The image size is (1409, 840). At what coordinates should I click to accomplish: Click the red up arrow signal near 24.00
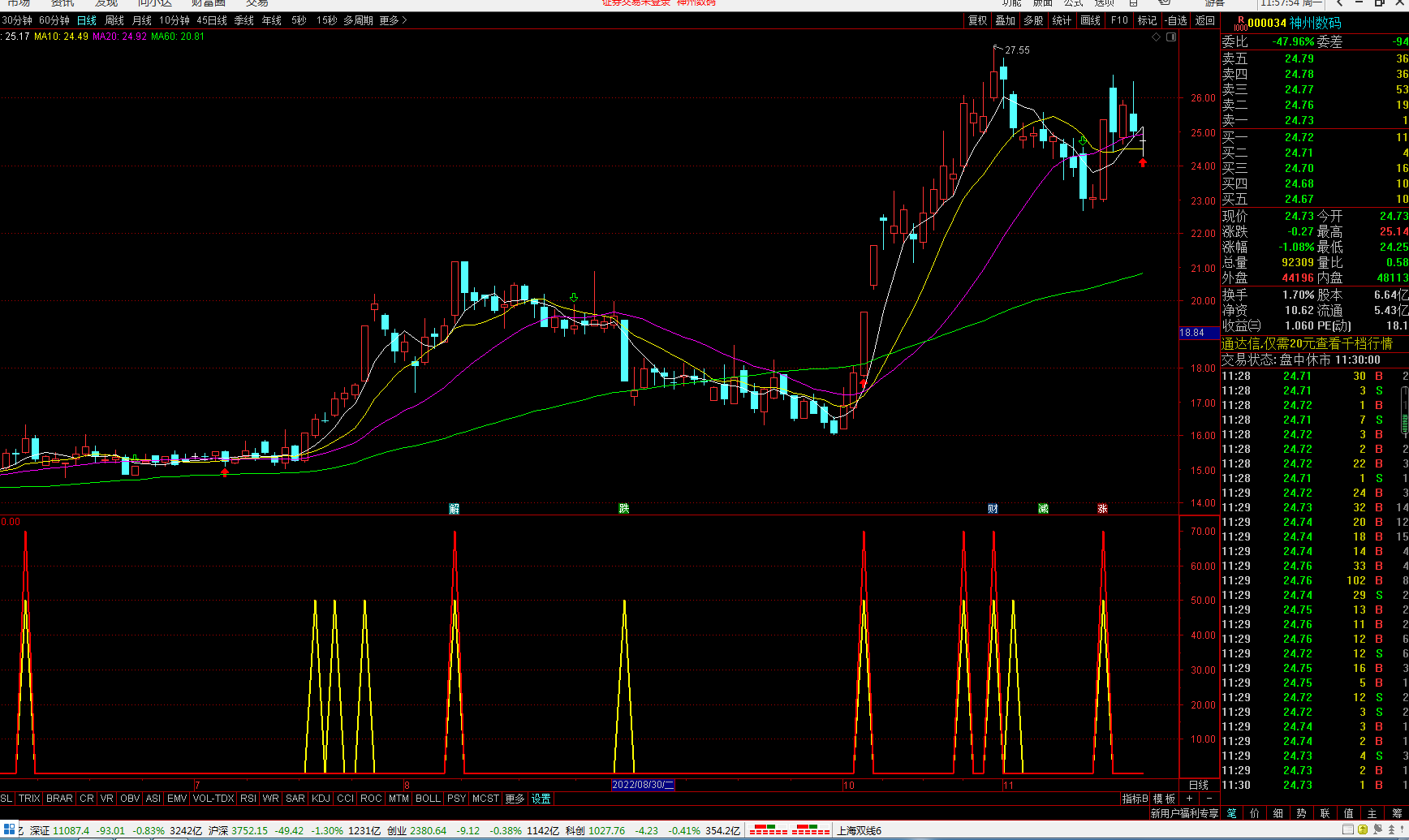(x=1143, y=162)
